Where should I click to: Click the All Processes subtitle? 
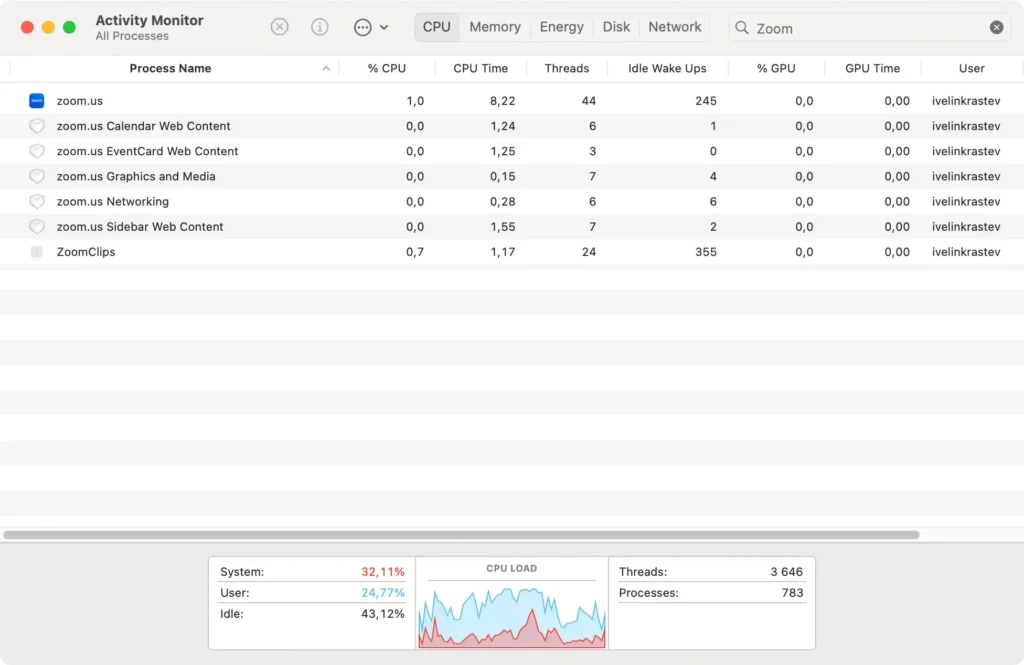click(x=132, y=37)
